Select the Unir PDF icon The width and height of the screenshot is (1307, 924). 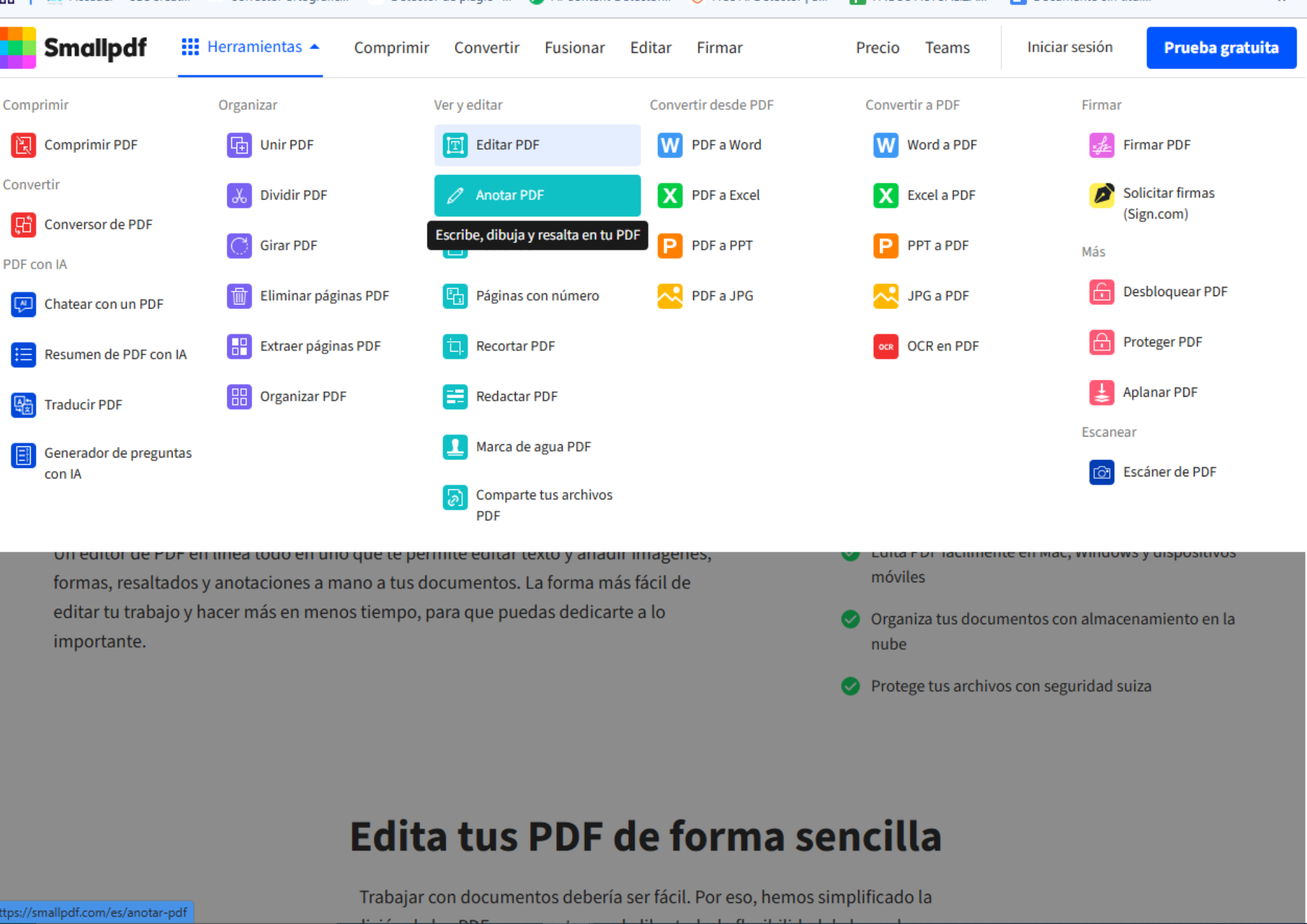(239, 145)
